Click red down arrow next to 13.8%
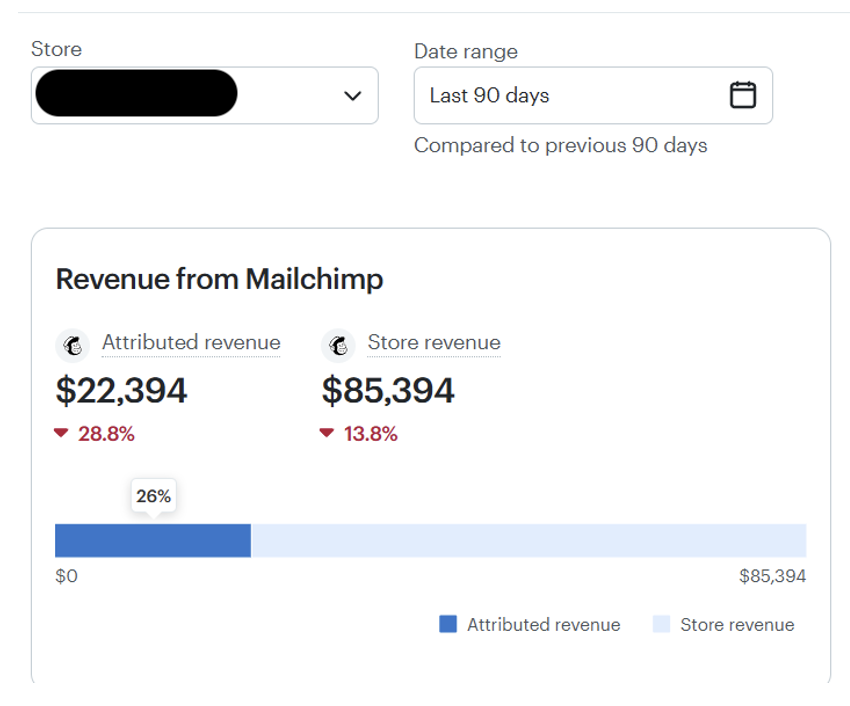 tap(326, 433)
